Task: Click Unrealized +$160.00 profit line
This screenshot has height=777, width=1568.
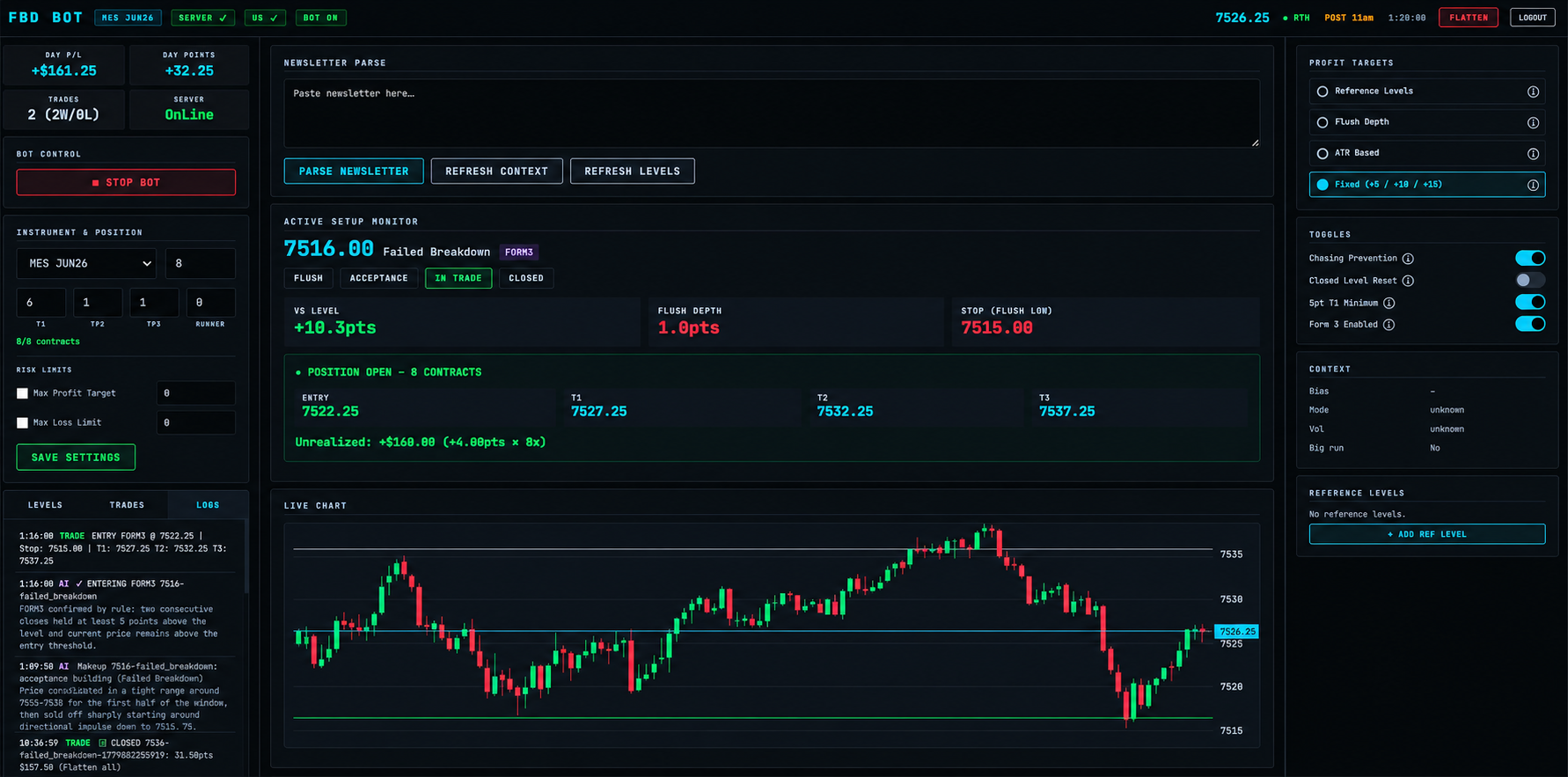Action: pos(421,443)
